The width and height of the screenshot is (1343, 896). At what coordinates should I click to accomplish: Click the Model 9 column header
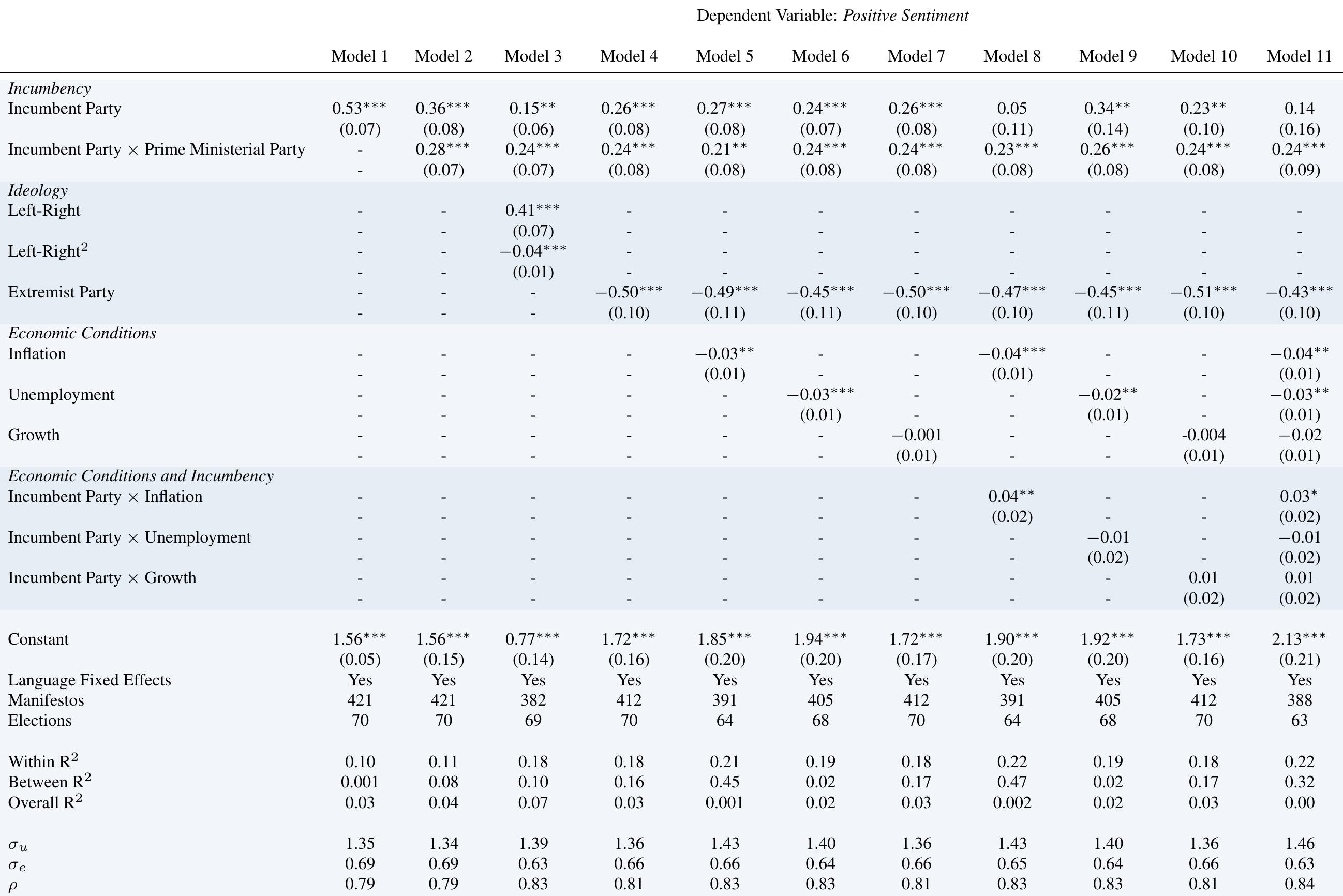1108,56
